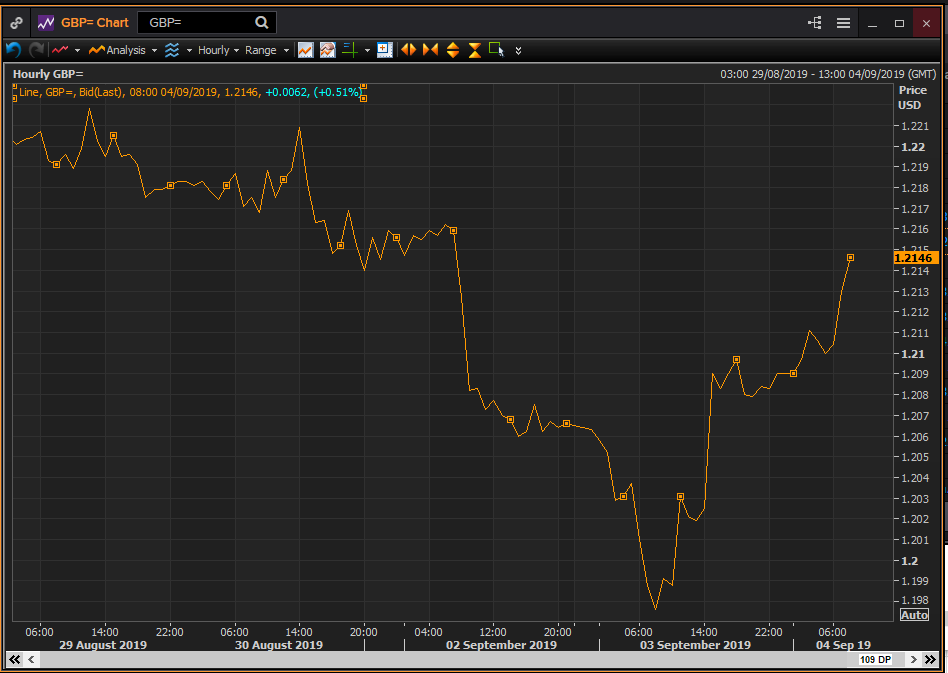Click the single right arrow scroll button

click(914, 659)
